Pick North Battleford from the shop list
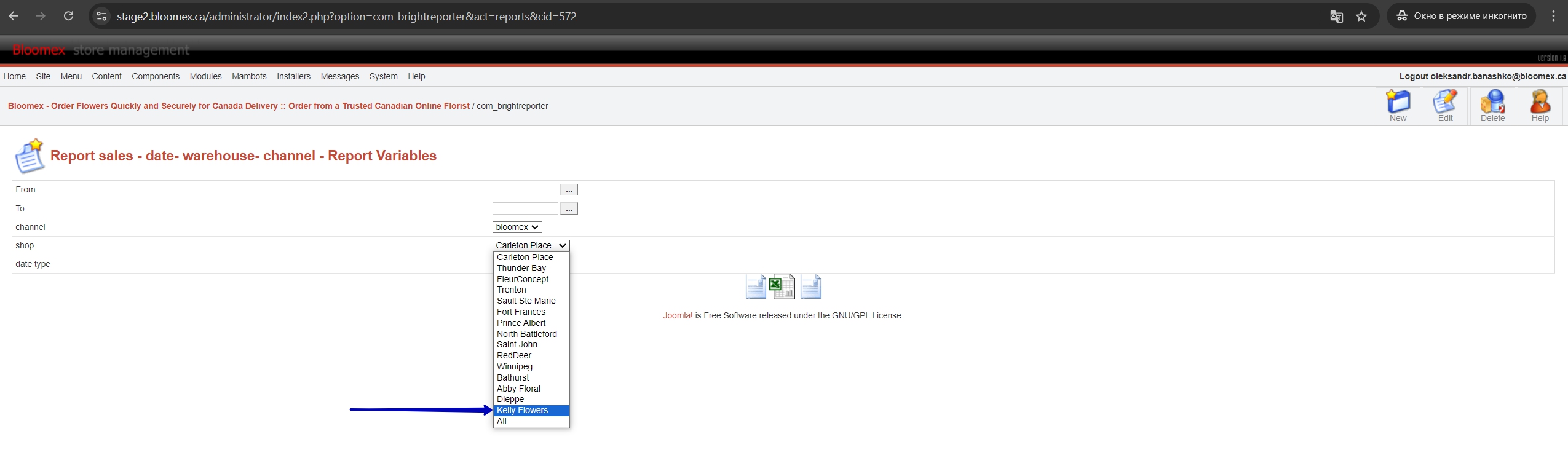The height and width of the screenshot is (458, 1568). point(531,334)
